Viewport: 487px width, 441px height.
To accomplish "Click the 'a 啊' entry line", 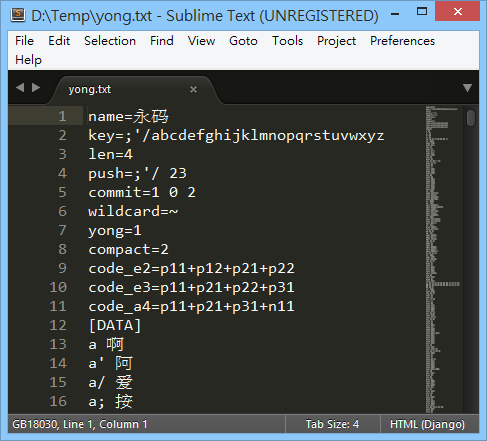I will [106, 344].
